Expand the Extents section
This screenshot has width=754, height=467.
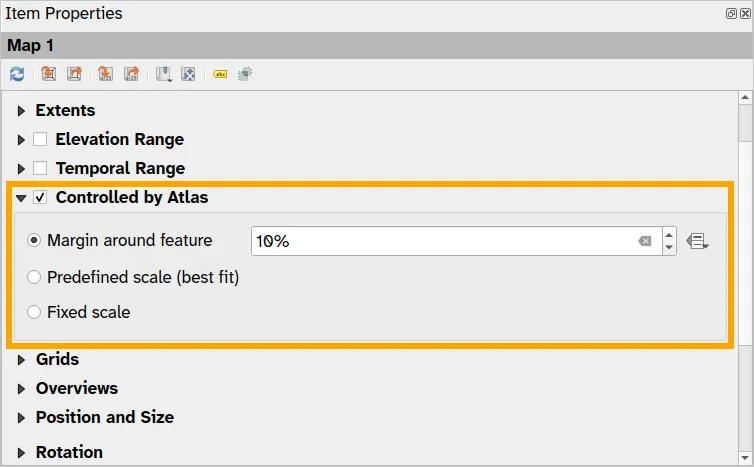pyautogui.click(x=21, y=110)
